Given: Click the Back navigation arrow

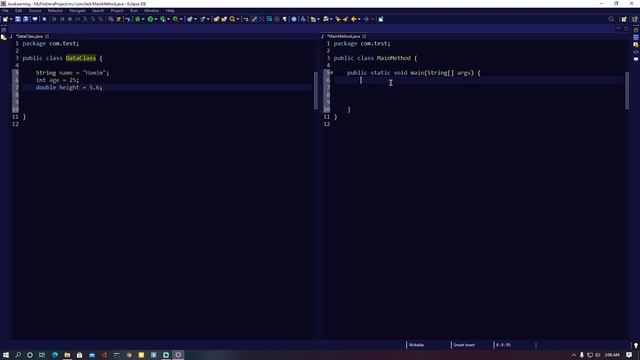Looking at the screenshot, I should (x=353, y=19).
